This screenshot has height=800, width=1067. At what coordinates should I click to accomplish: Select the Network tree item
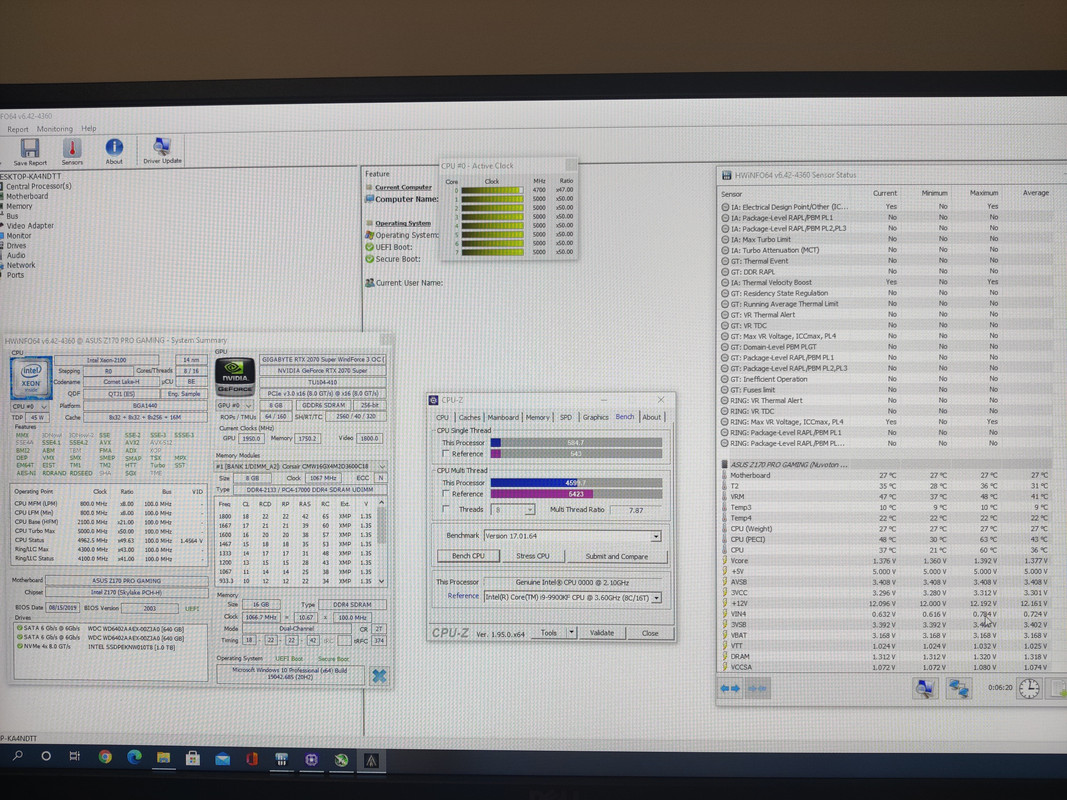pos(21,265)
